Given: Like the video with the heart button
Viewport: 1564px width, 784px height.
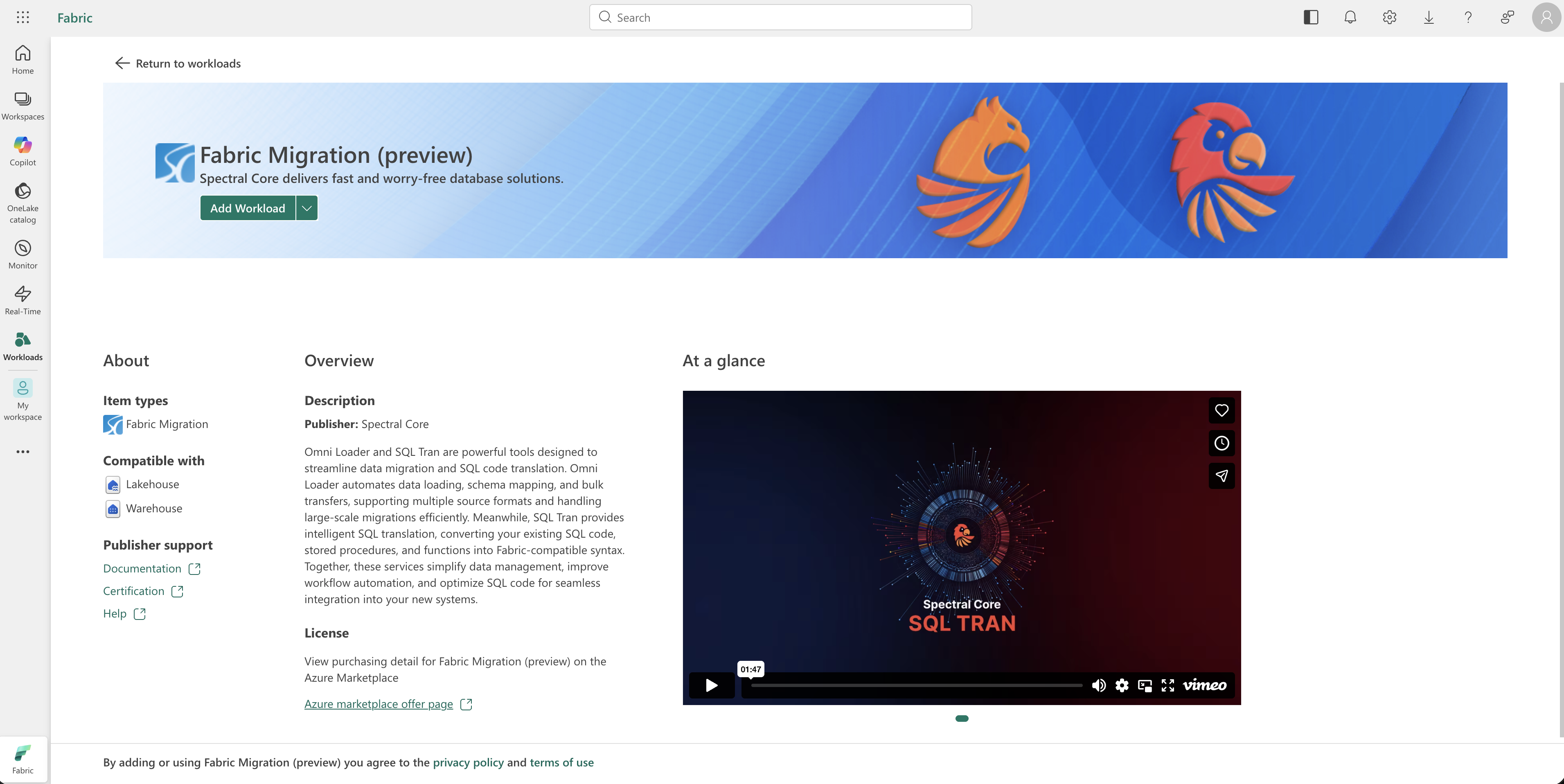Looking at the screenshot, I should tap(1221, 410).
